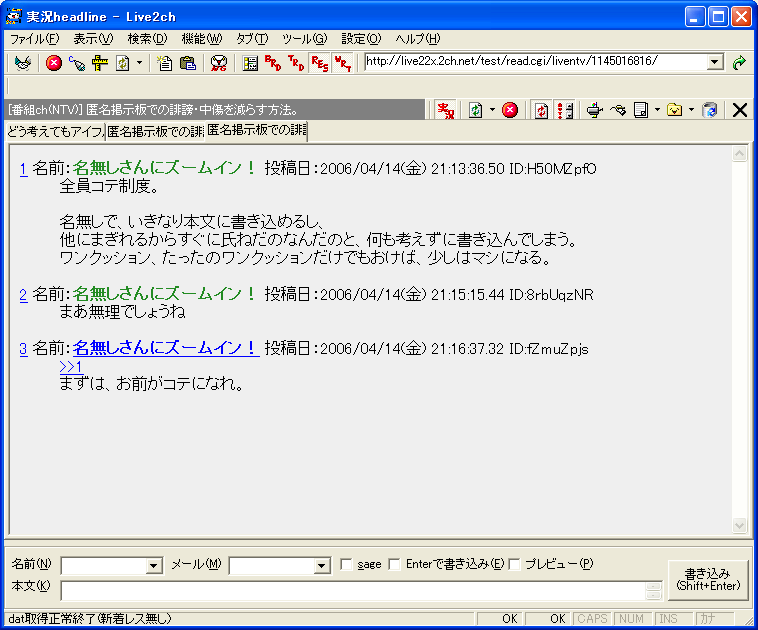Click the reload page icon in main toolbar

click(123, 63)
